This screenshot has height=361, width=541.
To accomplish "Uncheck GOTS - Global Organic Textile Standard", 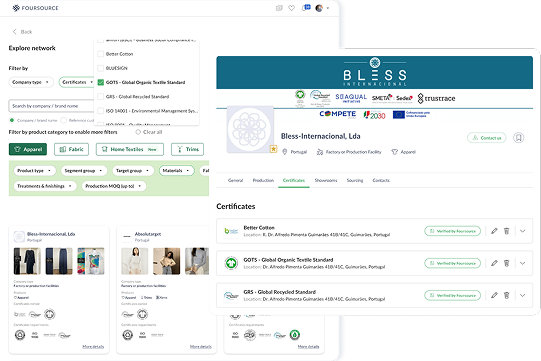I will pos(101,82).
